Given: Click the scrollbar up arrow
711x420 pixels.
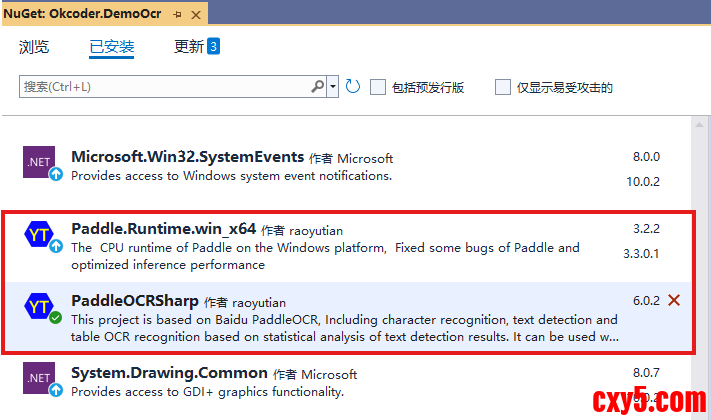Looking at the screenshot, I should pyautogui.click(x=701, y=125).
